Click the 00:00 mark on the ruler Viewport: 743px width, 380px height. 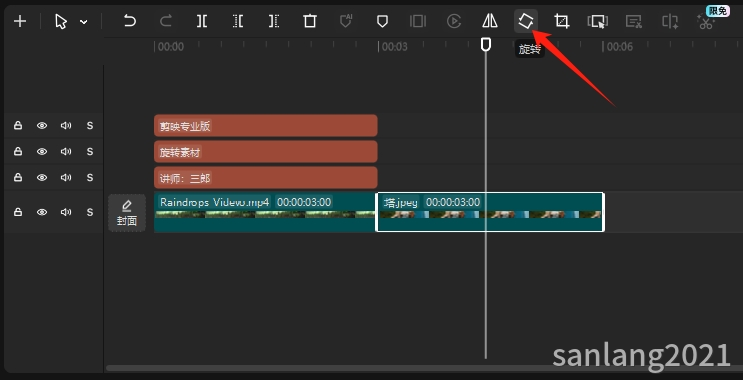(171, 46)
